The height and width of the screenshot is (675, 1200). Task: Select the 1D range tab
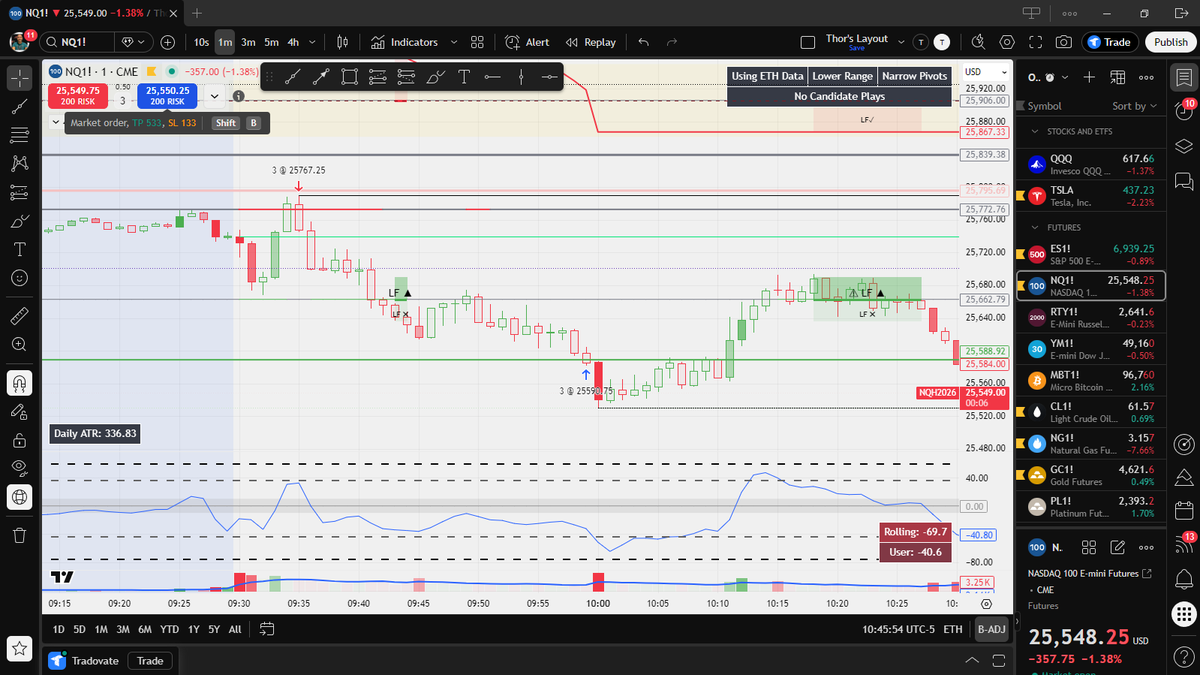coord(59,629)
